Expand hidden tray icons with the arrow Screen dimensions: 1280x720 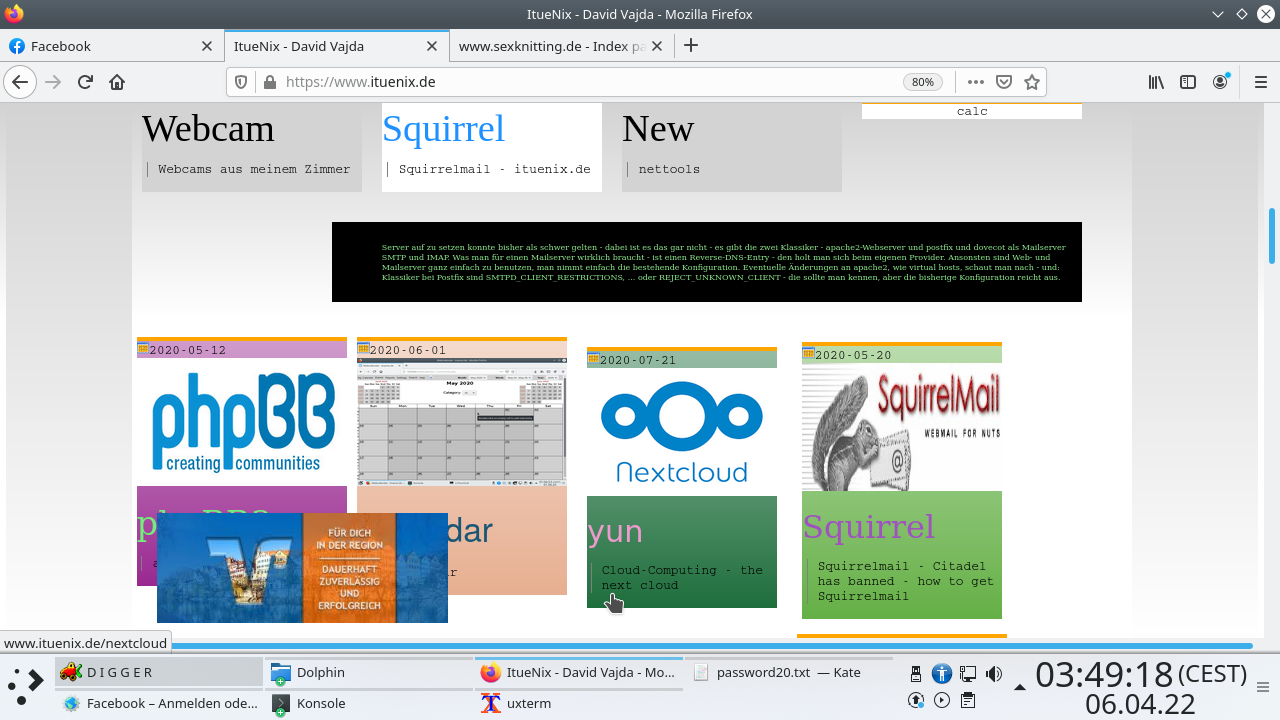[1020, 685]
